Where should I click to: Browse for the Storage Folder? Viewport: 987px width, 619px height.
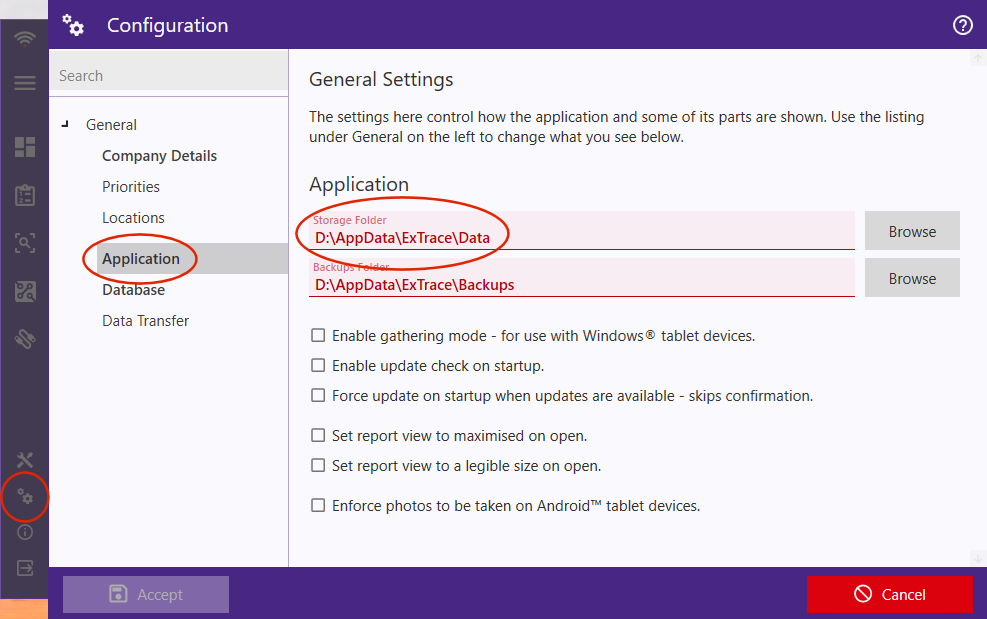[912, 231]
